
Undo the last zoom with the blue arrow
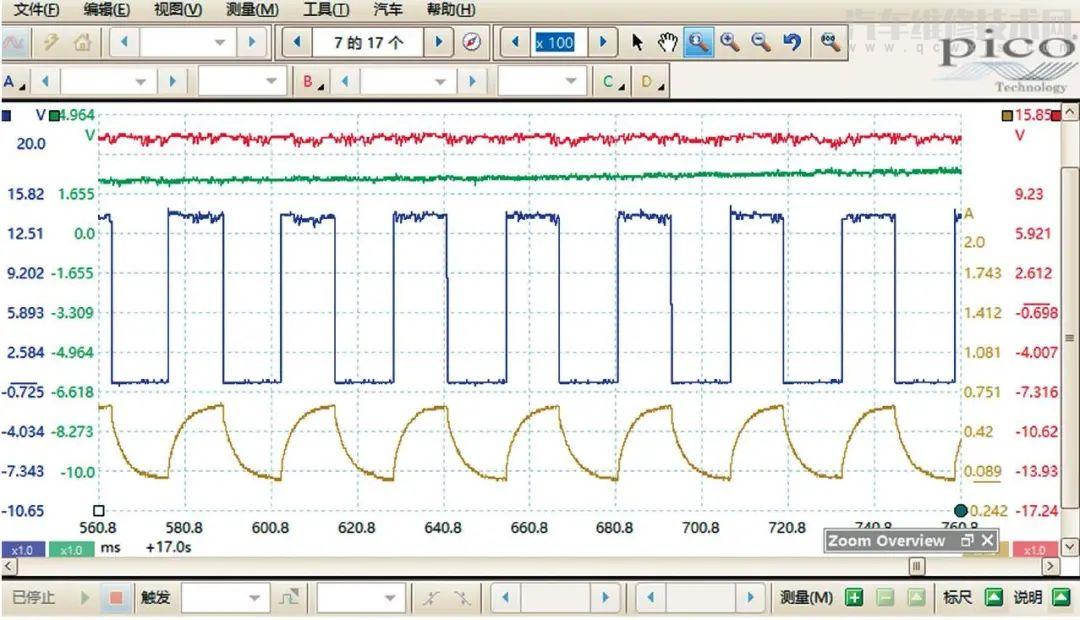[792, 42]
